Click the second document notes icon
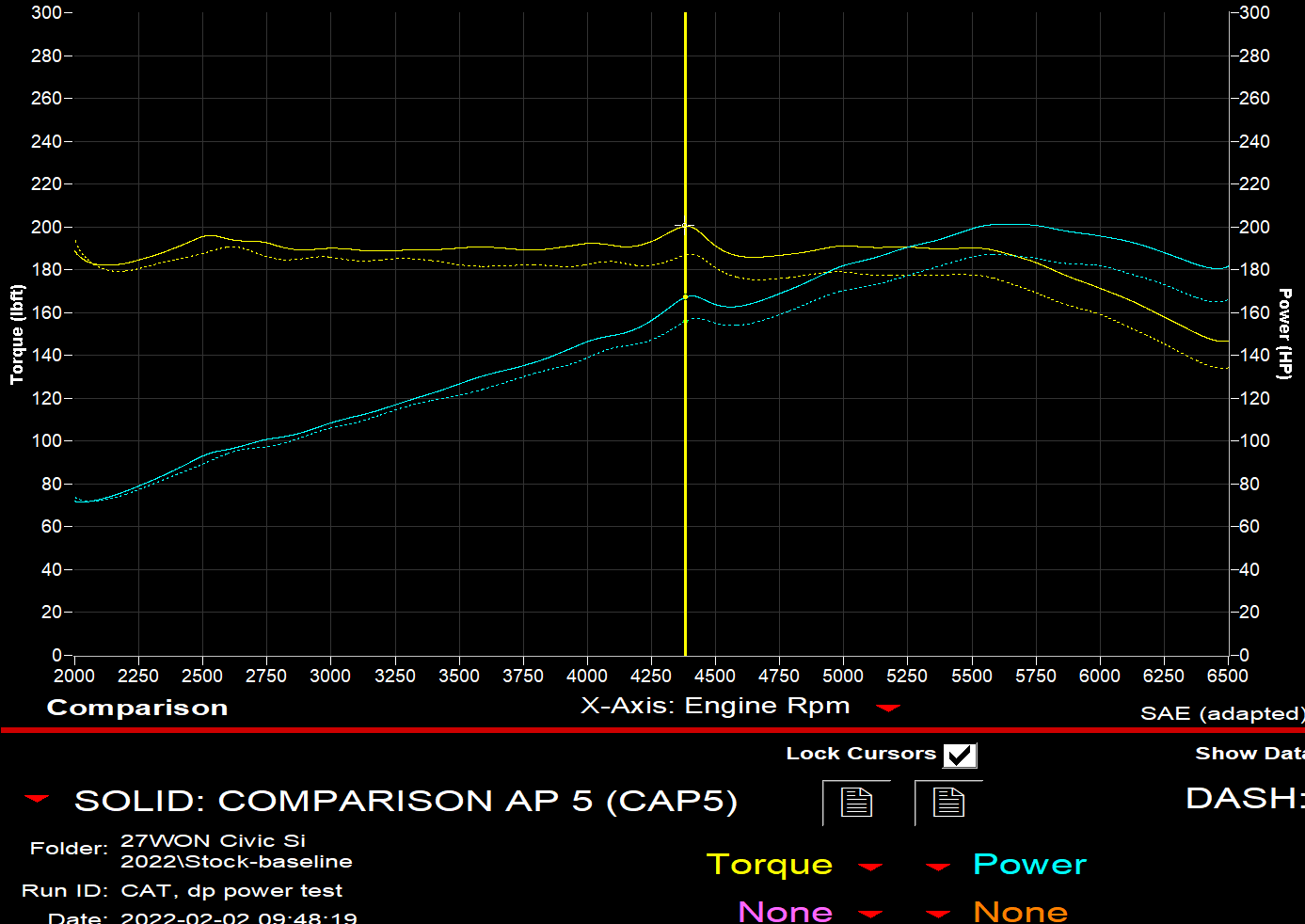1305x924 pixels. pos(948,803)
